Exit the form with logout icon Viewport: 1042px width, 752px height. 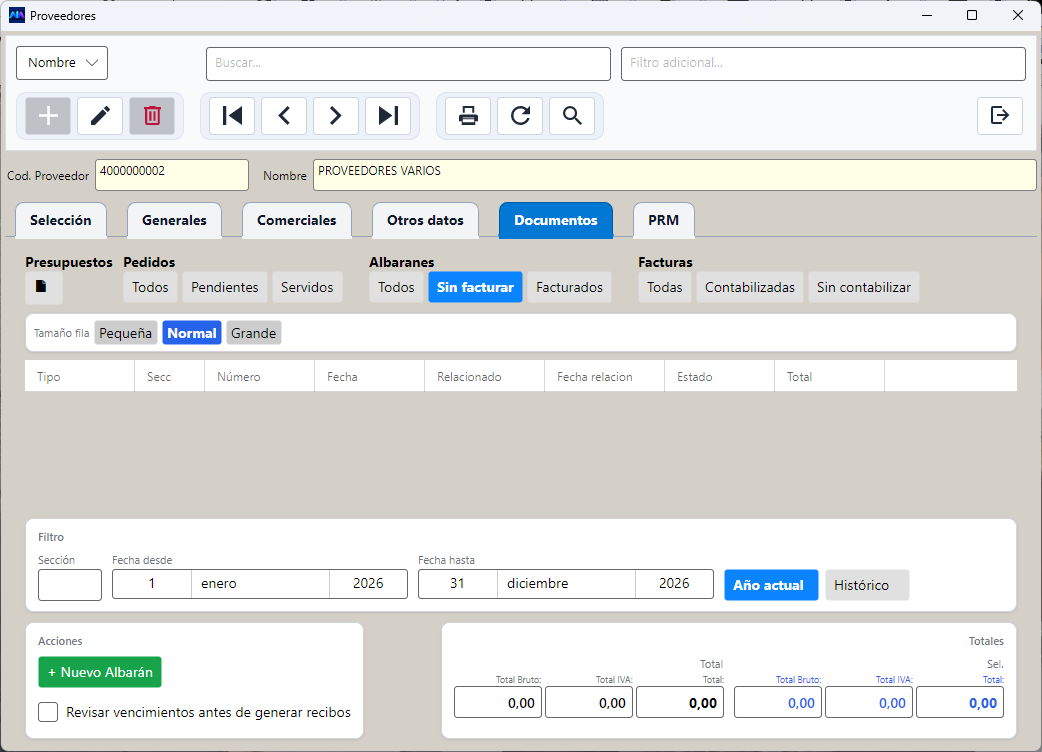[999, 116]
